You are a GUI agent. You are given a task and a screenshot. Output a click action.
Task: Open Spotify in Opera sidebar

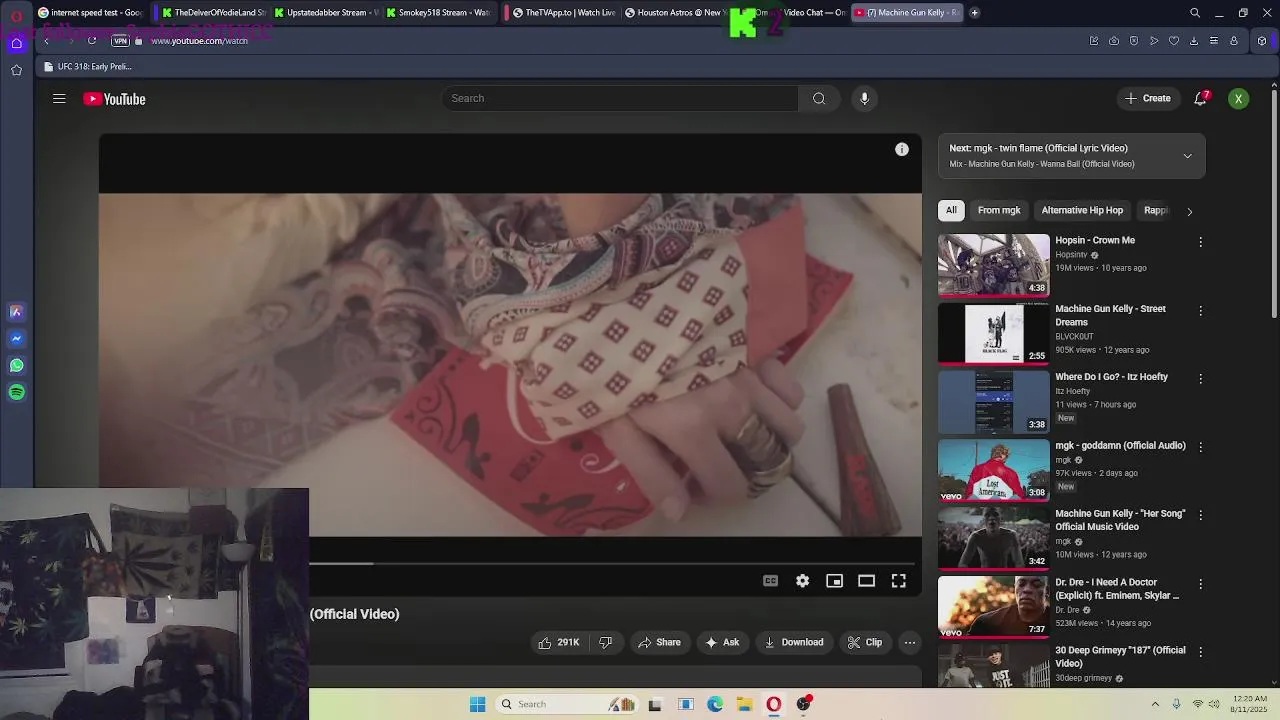coord(16,393)
